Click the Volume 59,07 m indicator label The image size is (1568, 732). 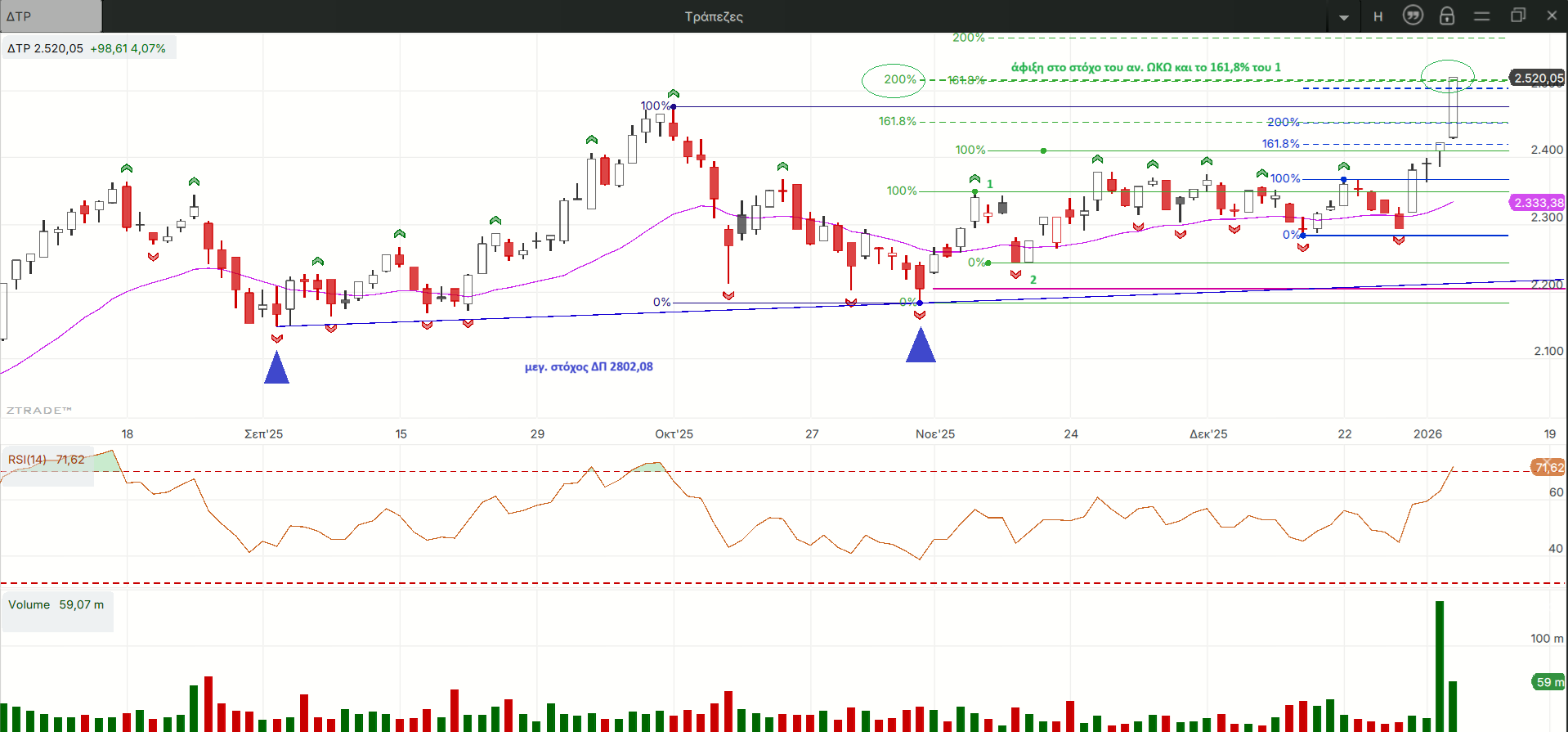pyautogui.click(x=56, y=605)
